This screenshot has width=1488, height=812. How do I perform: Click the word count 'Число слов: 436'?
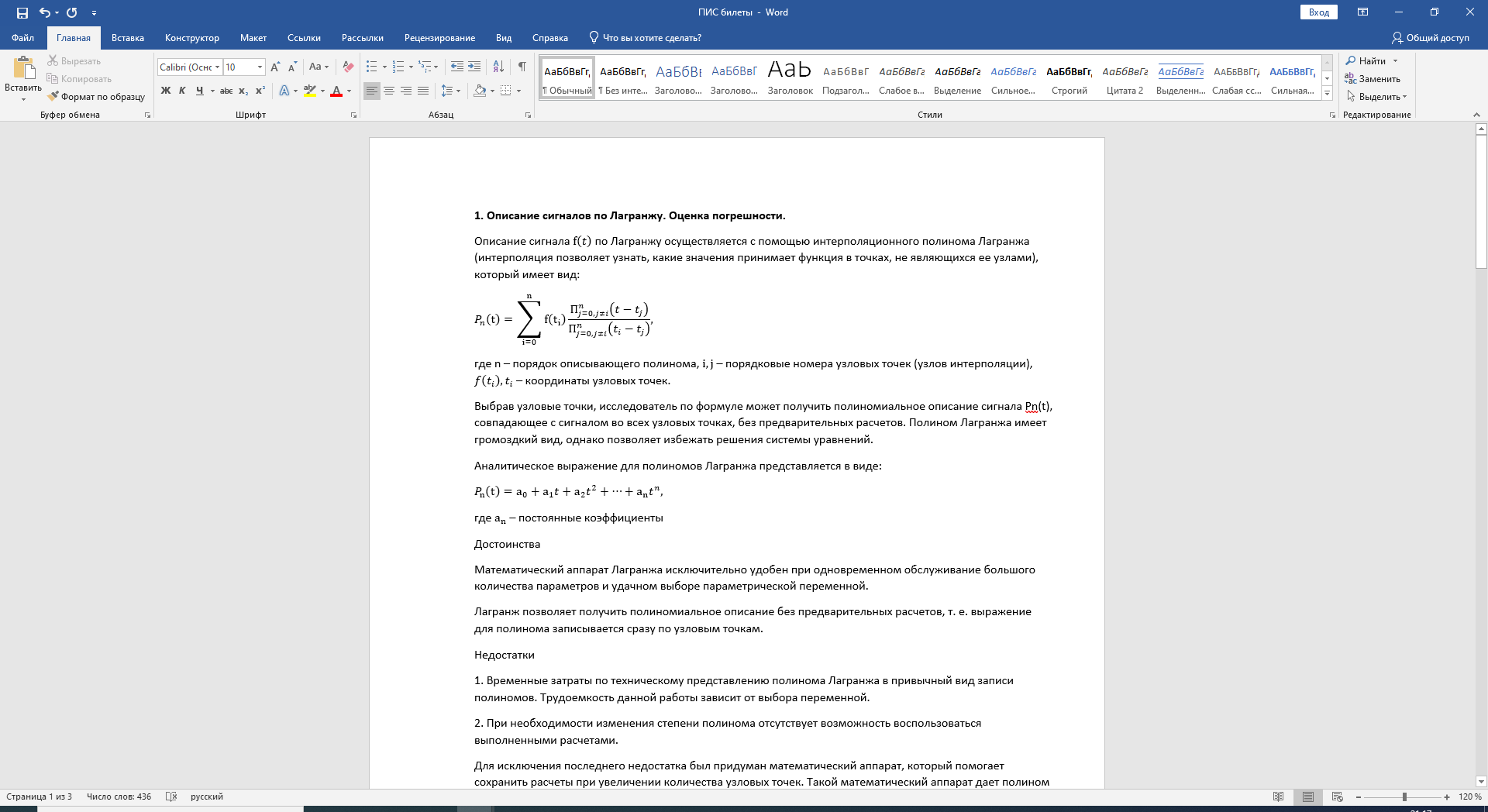pos(119,797)
